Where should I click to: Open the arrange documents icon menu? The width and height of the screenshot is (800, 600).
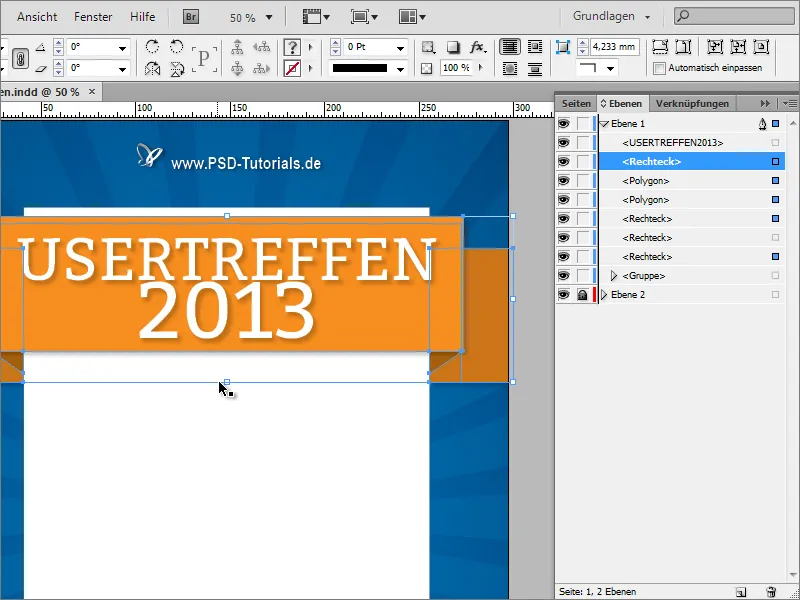click(x=412, y=17)
